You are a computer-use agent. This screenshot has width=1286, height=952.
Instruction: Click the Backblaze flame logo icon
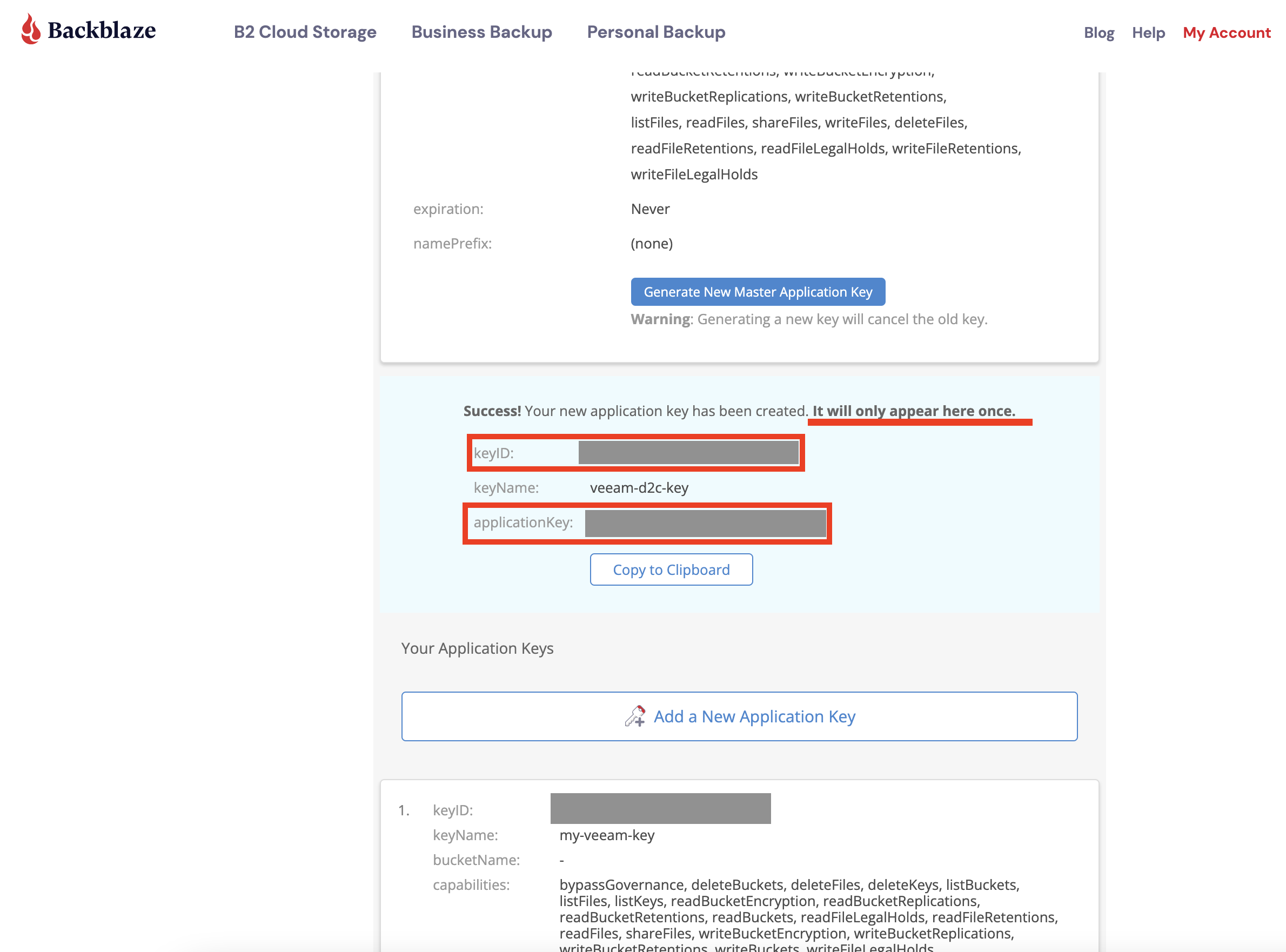(x=30, y=30)
